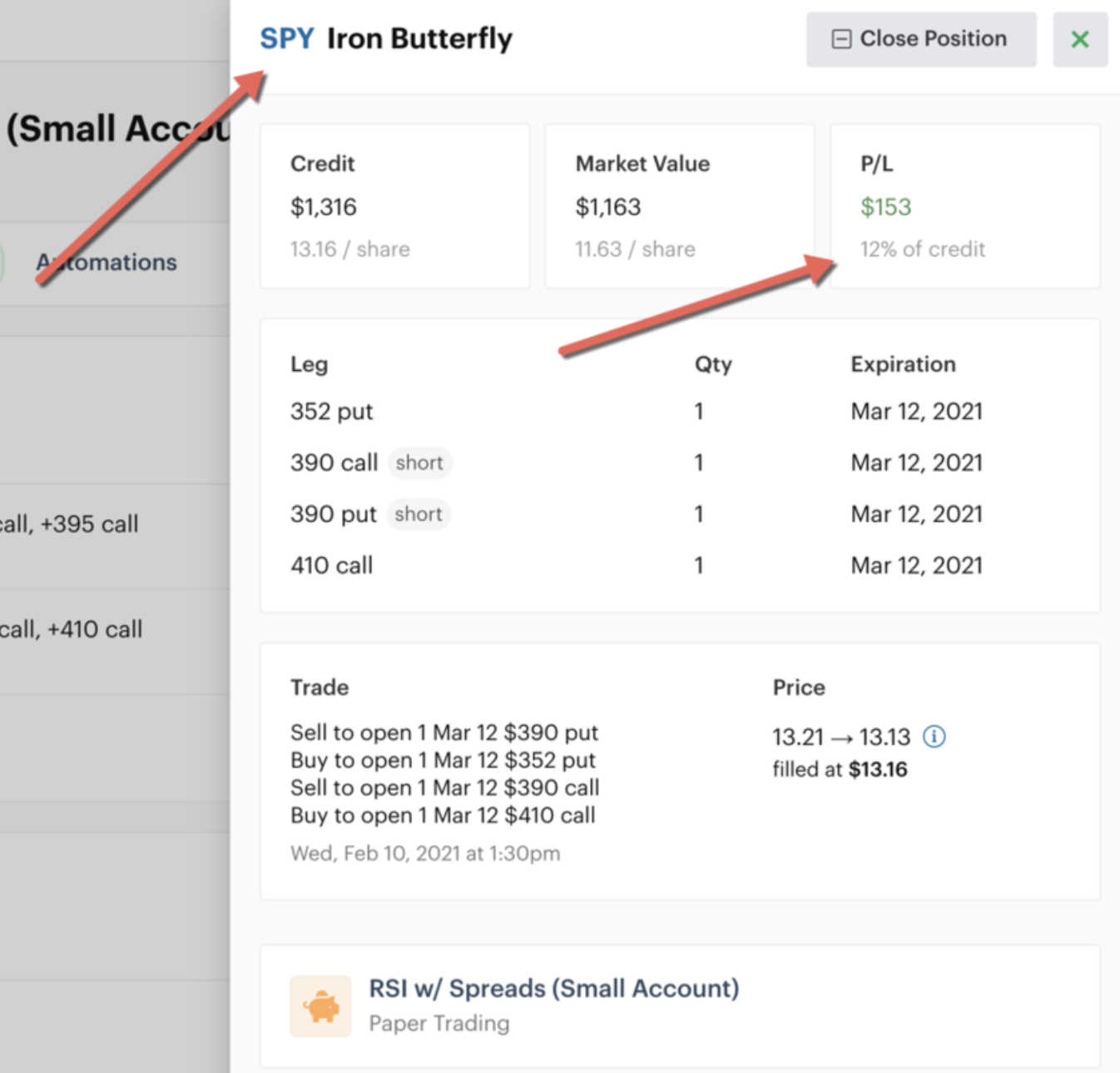Click the Wed, Feb 10, 2021 trade timestamp
The image size is (1120, 1073).
point(424,853)
